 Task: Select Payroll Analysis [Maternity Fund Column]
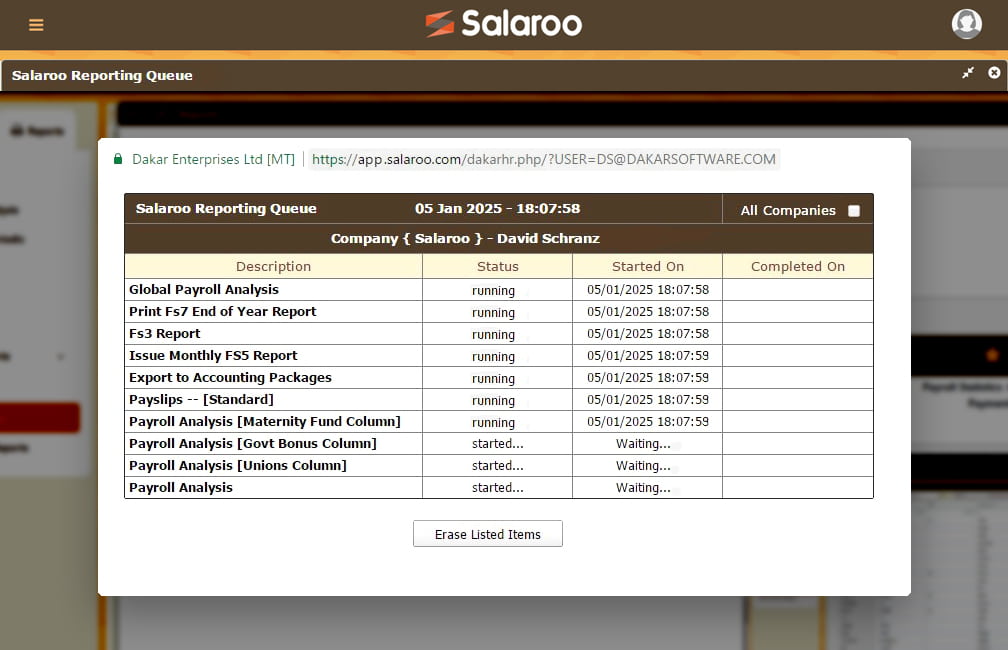(499, 422)
